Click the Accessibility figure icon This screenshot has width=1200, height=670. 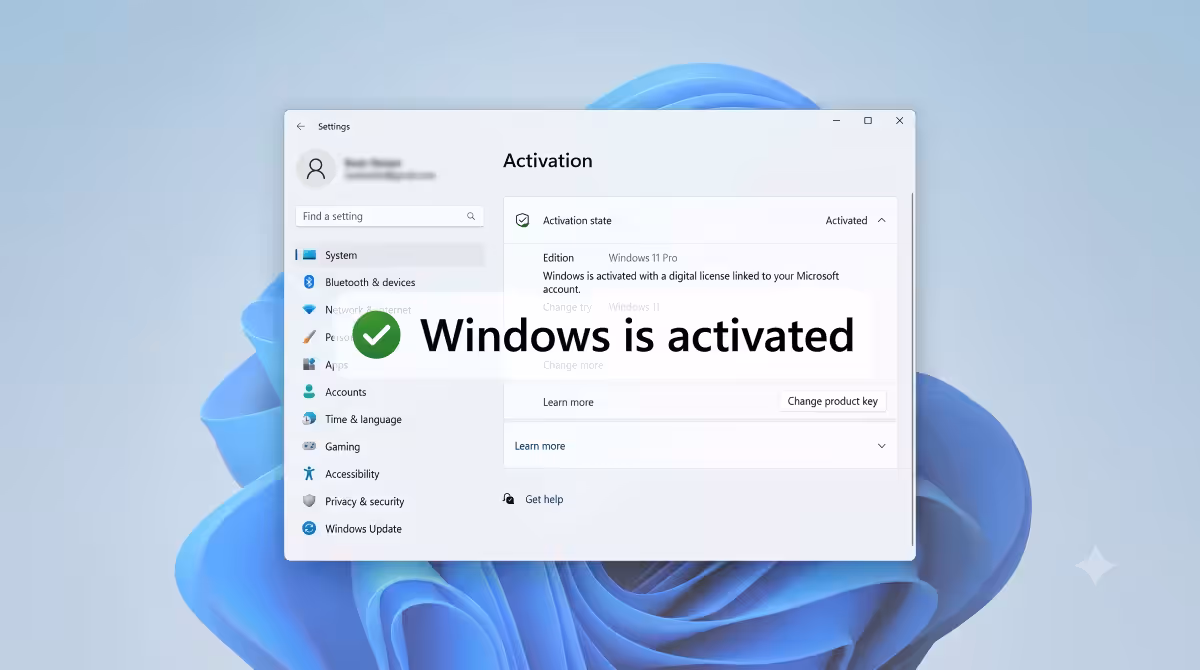coord(309,474)
